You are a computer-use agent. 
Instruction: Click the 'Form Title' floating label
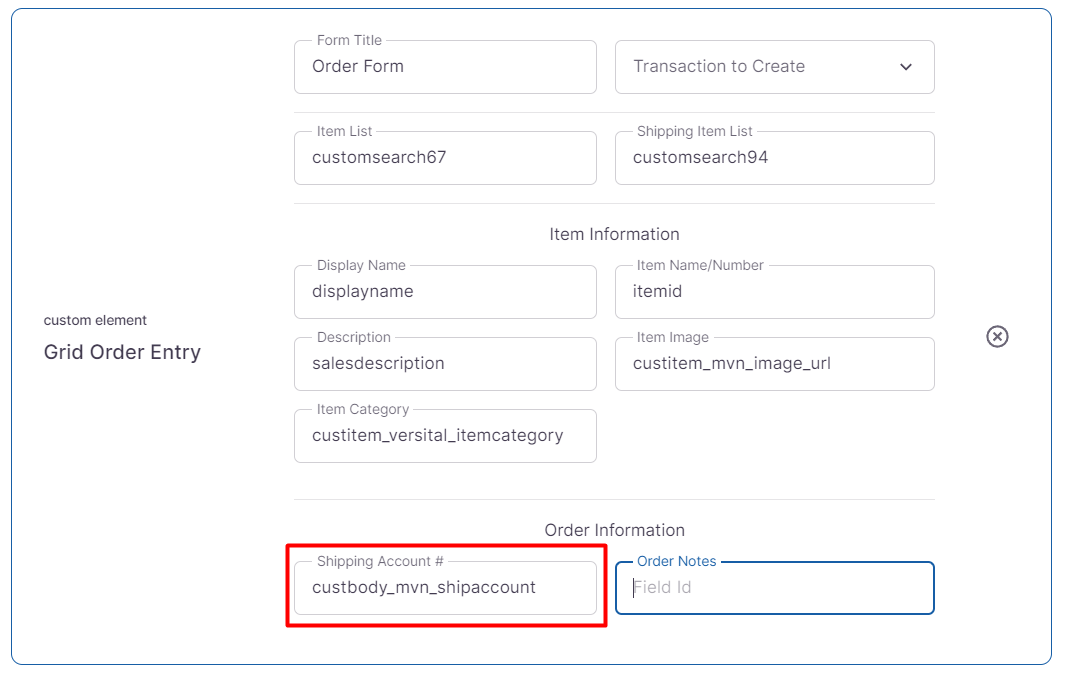[x=349, y=40]
